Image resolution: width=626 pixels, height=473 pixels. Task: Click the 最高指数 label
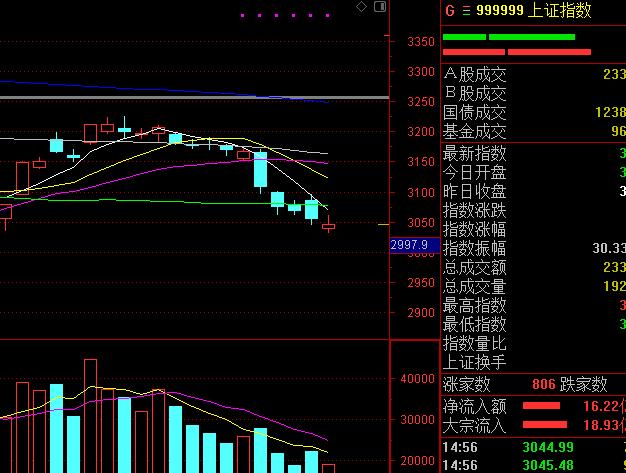tap(475, 305)
